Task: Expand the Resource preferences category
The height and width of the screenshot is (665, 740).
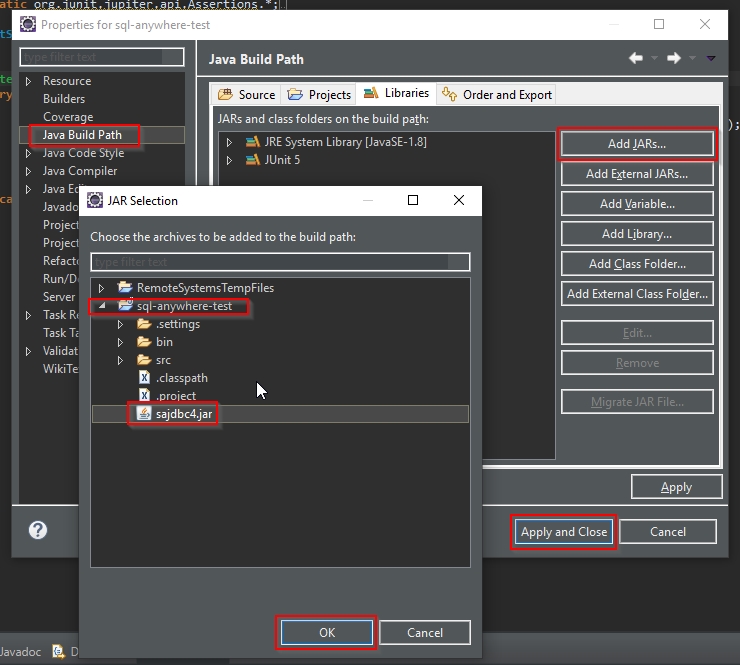Action: point(28,81)
